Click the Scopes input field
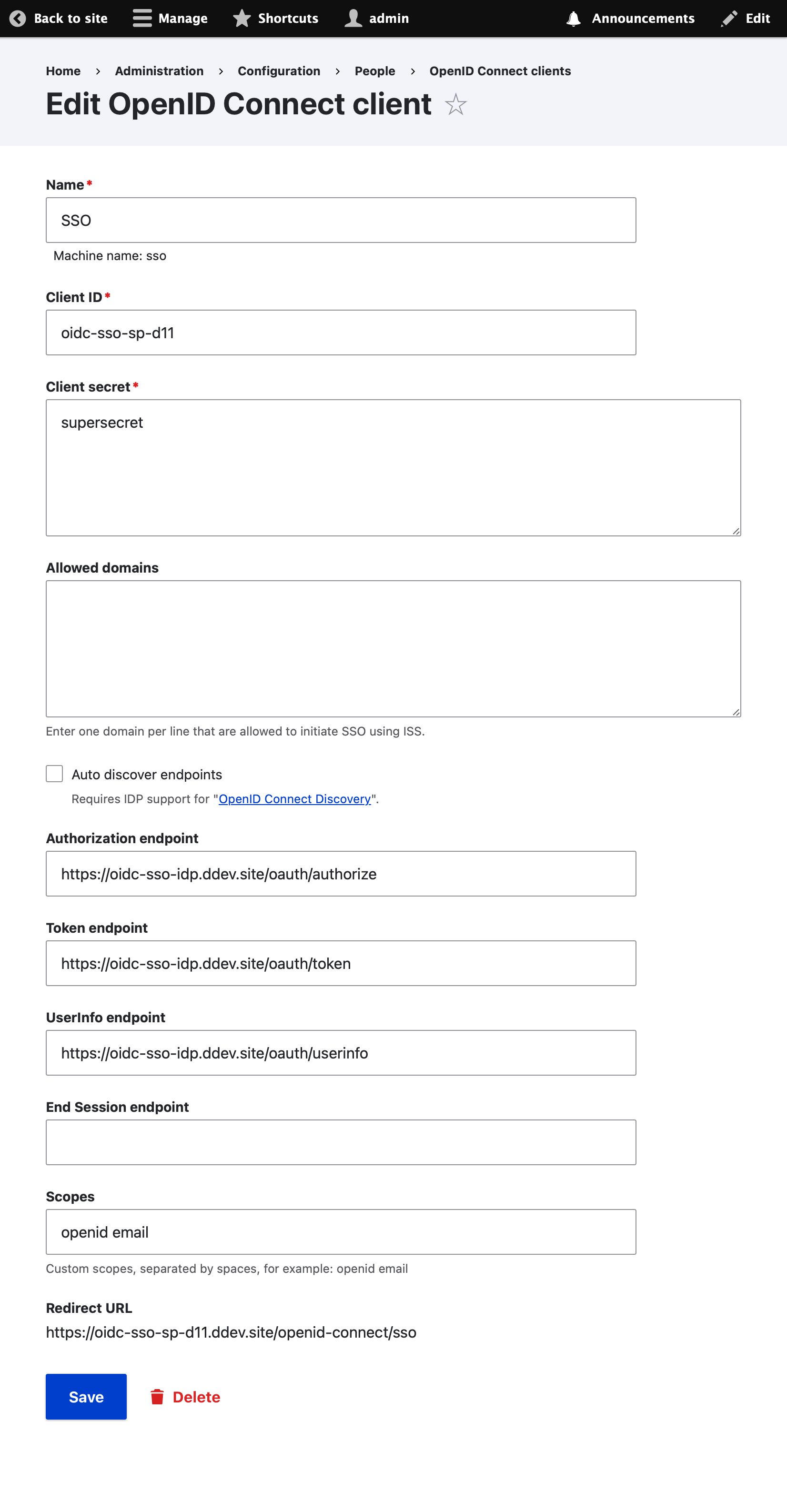This screenshot has width=787, height=1512. click(341, 1231)
